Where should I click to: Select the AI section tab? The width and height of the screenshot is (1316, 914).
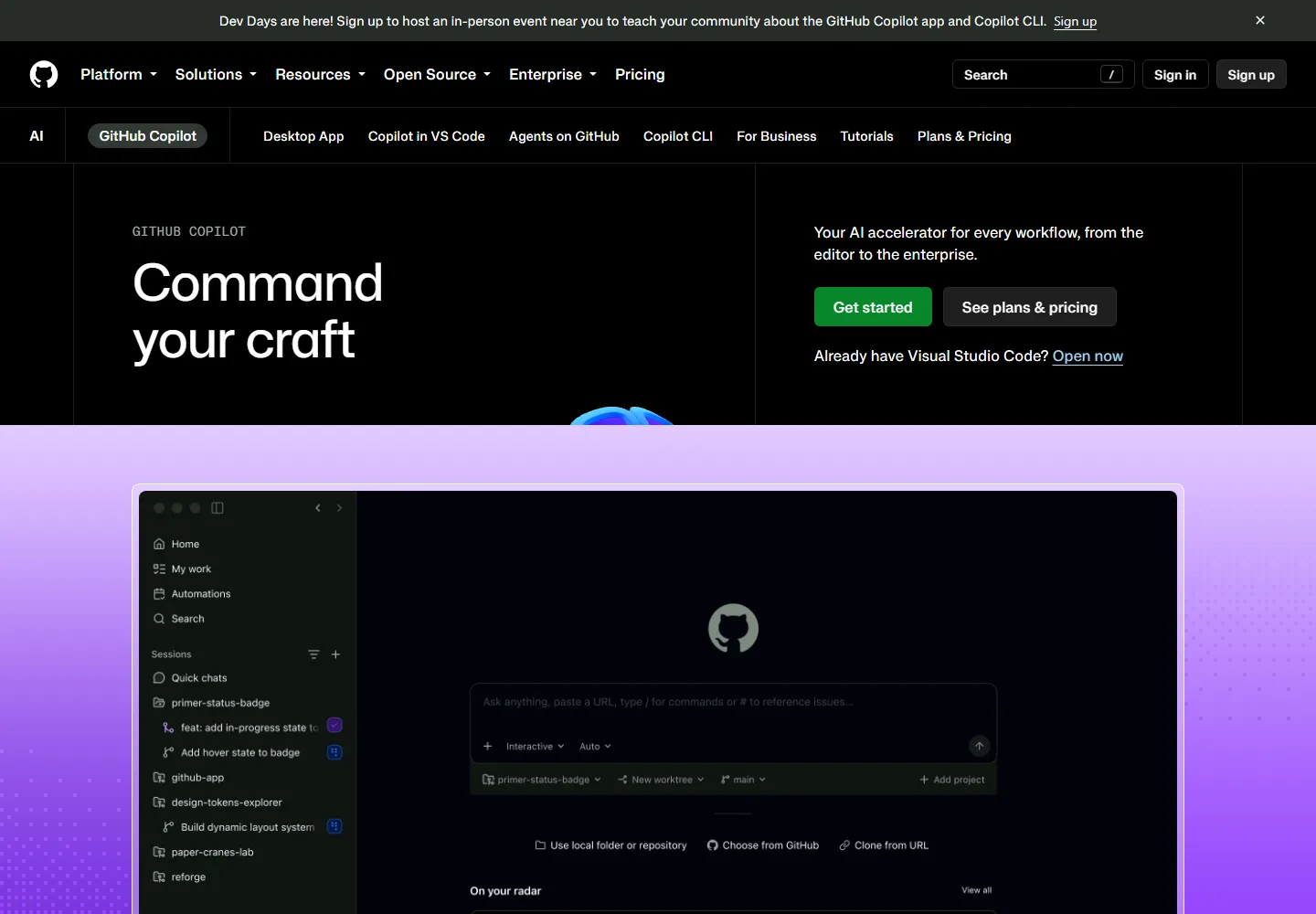[x=37, y=136]
